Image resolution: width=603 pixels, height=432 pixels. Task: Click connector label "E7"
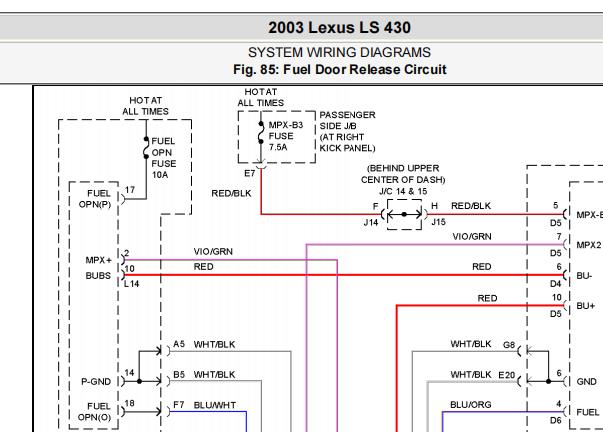pos(250,173)
